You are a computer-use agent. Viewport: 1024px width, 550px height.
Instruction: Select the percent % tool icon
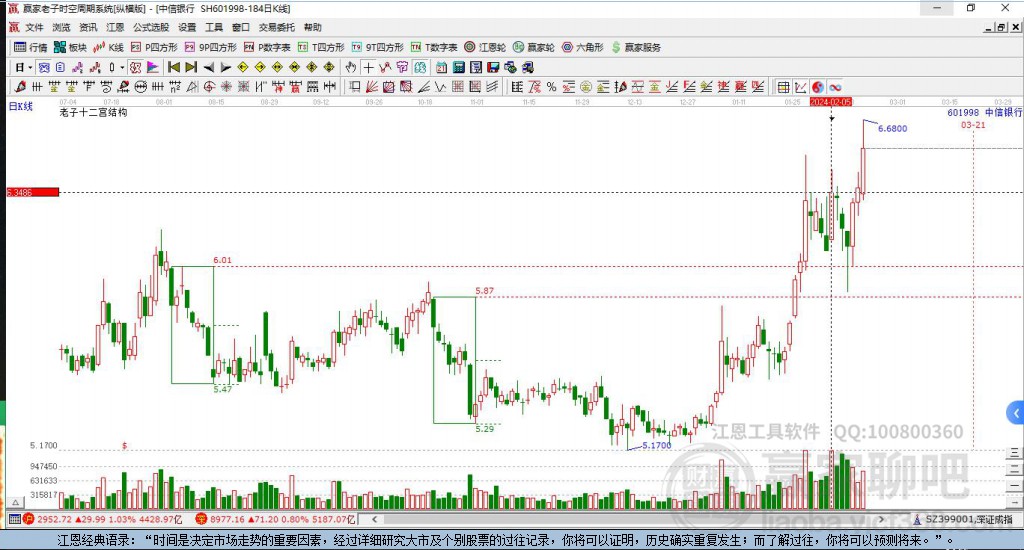[x=551, y=86]
